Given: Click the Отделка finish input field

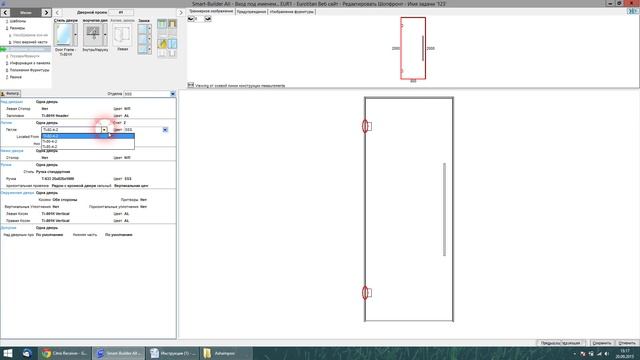Looking at the screenshot, I should coord(147,94).
